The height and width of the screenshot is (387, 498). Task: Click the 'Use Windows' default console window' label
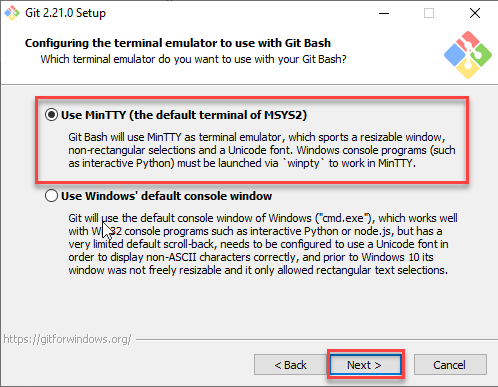pos(166,196)
